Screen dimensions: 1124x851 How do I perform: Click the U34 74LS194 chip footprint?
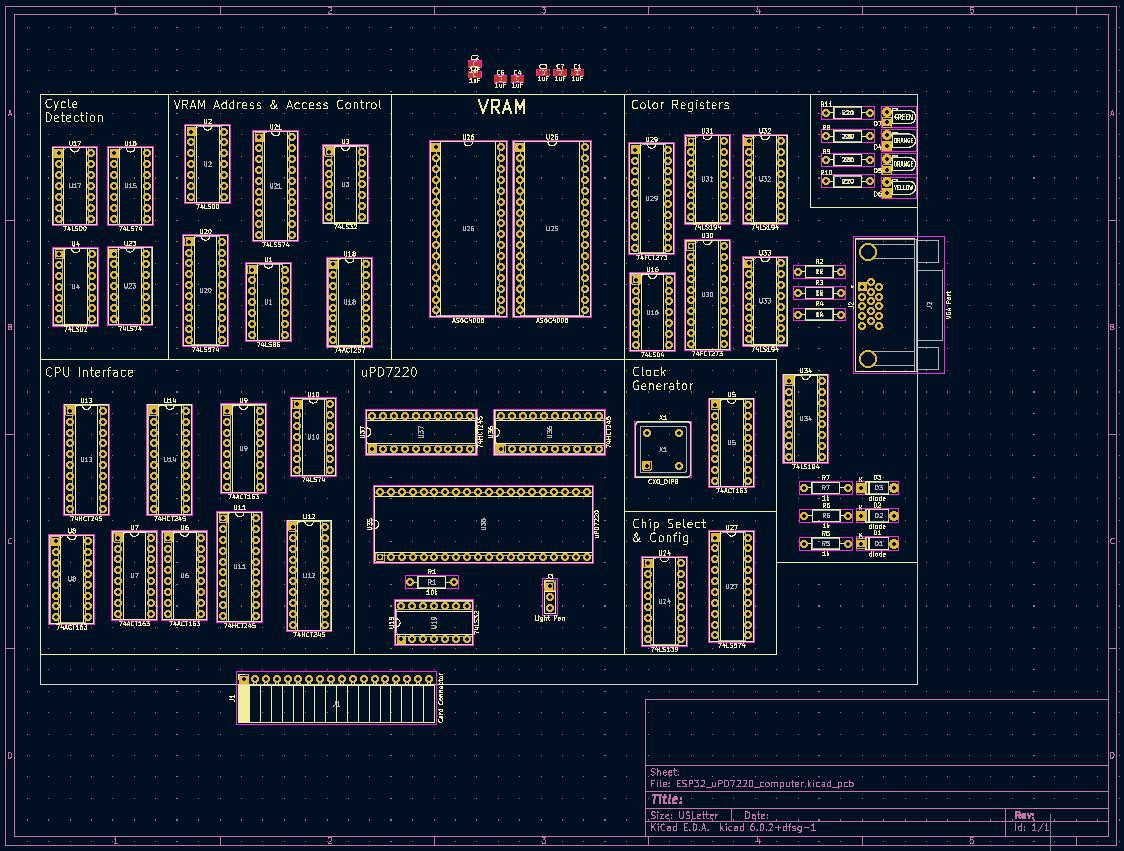[x=805, y=419]
